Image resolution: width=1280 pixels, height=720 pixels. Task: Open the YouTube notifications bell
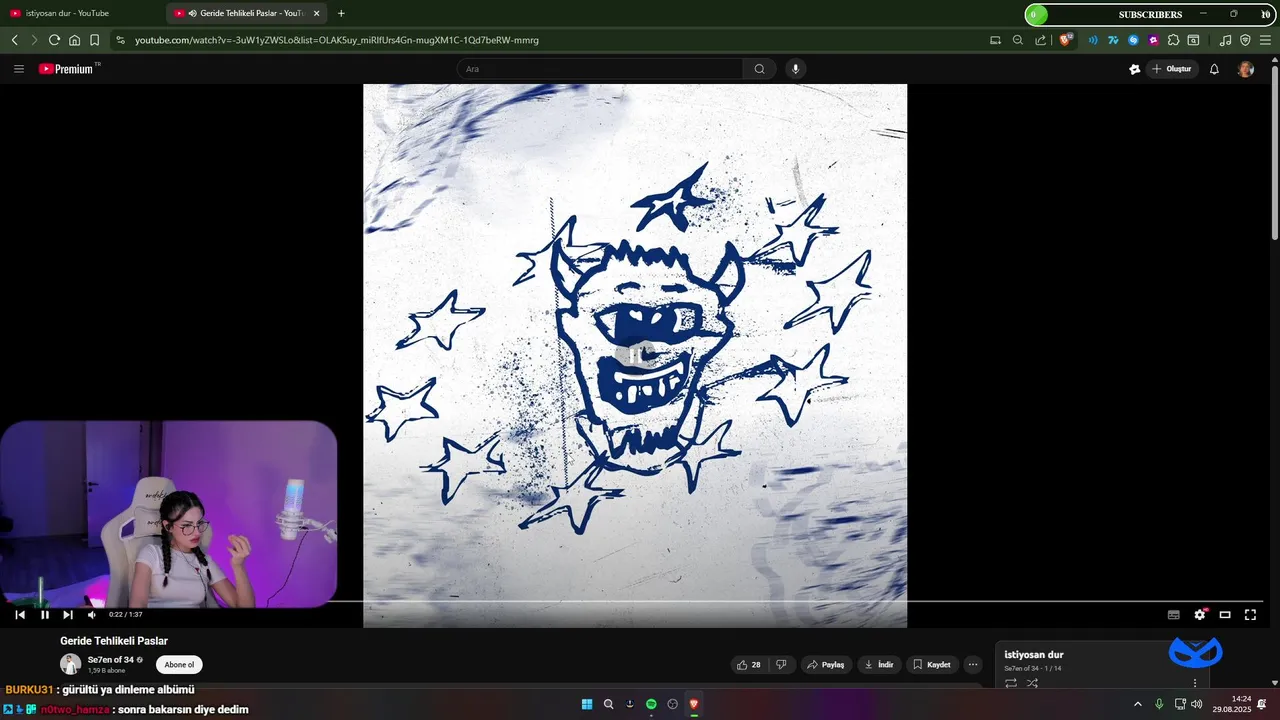[1214, 69]
